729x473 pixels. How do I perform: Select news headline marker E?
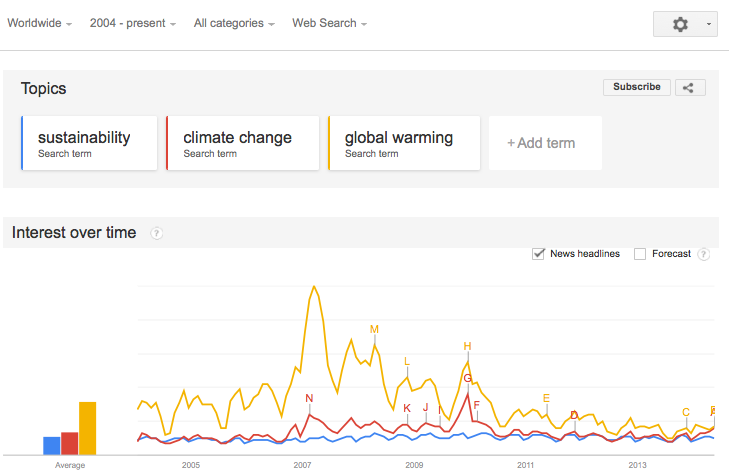[546, 398]
